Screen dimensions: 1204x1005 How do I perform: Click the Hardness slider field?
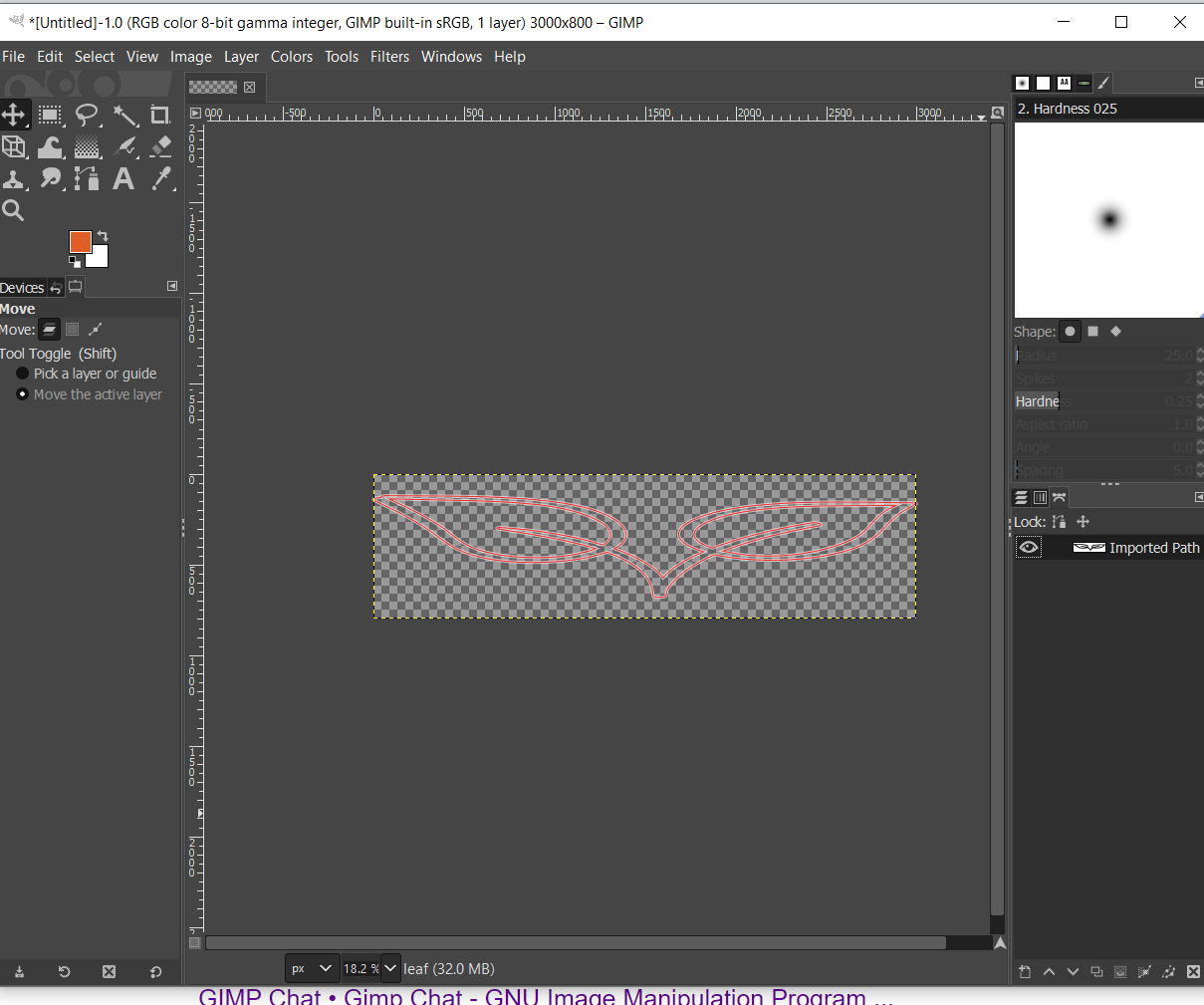pyautogui.click(x=1105, y=401)
